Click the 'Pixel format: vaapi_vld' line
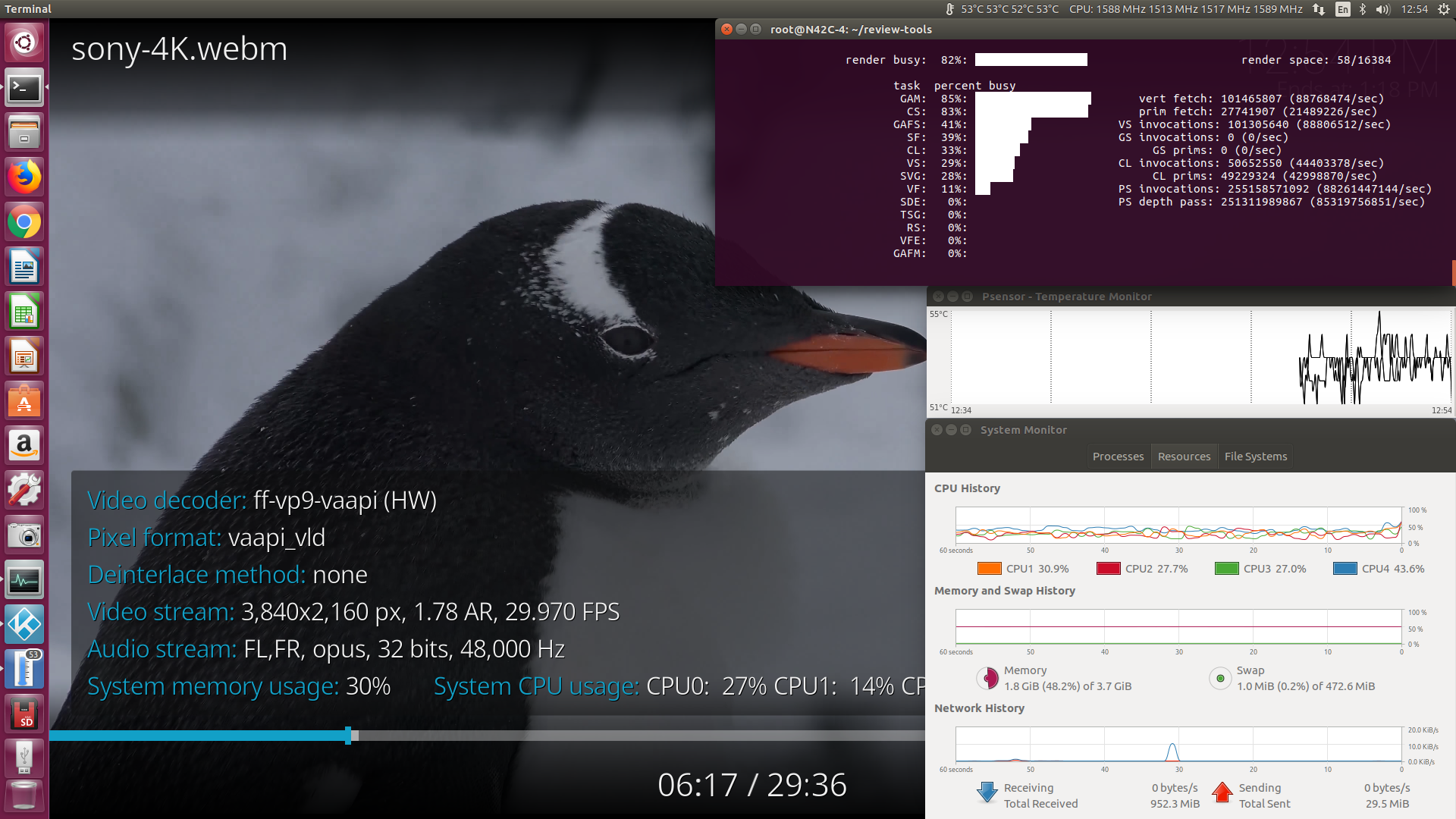 [206, 538]
